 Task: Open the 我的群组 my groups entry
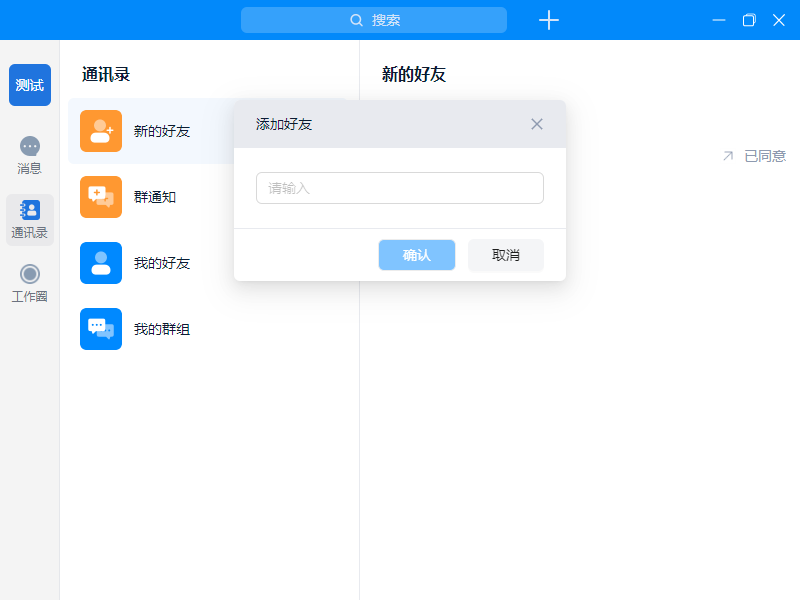[x=162, y=329]
